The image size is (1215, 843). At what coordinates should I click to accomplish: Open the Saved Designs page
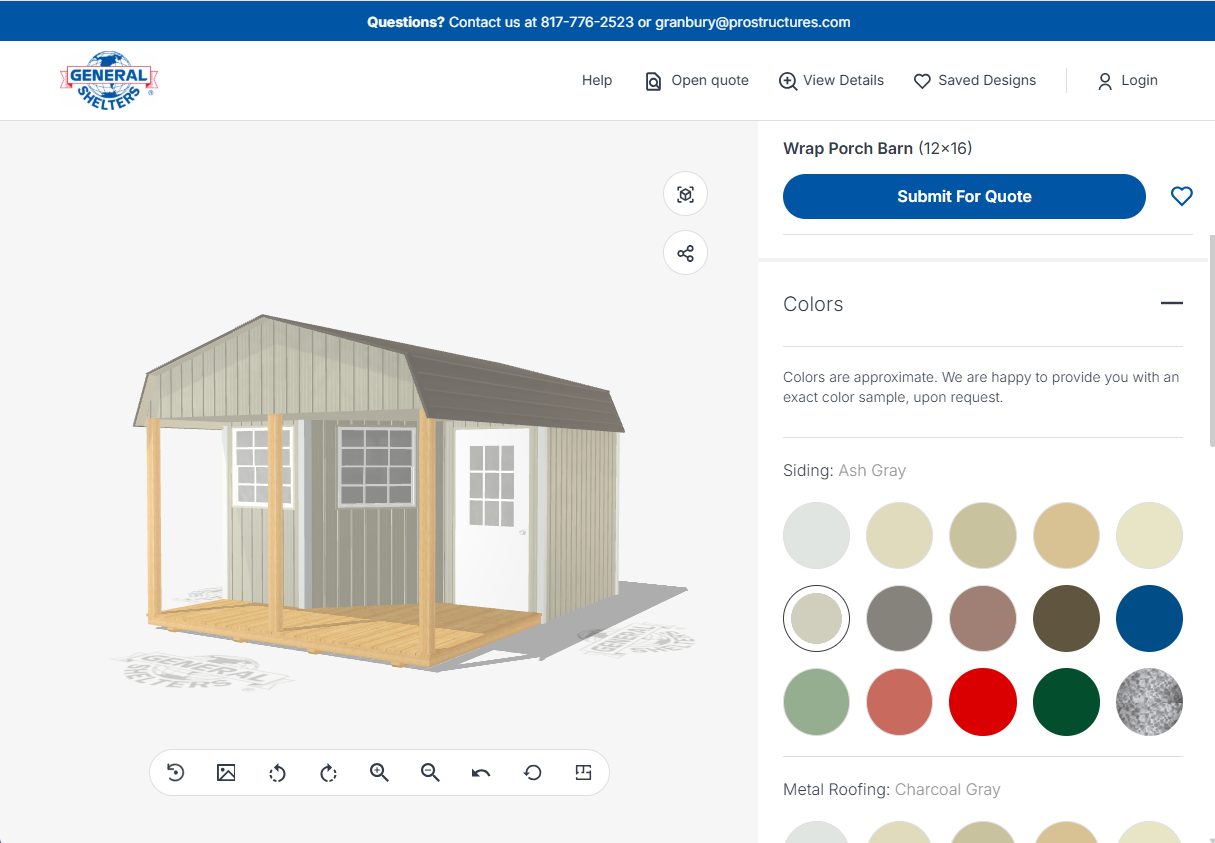coord(975,80)
